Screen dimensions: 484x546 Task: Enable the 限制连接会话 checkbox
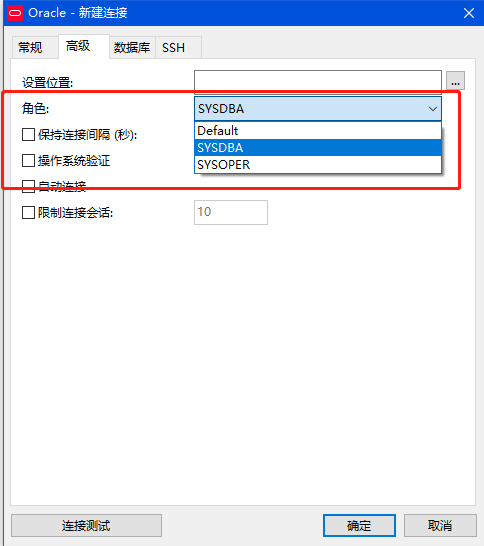[28, 212]
